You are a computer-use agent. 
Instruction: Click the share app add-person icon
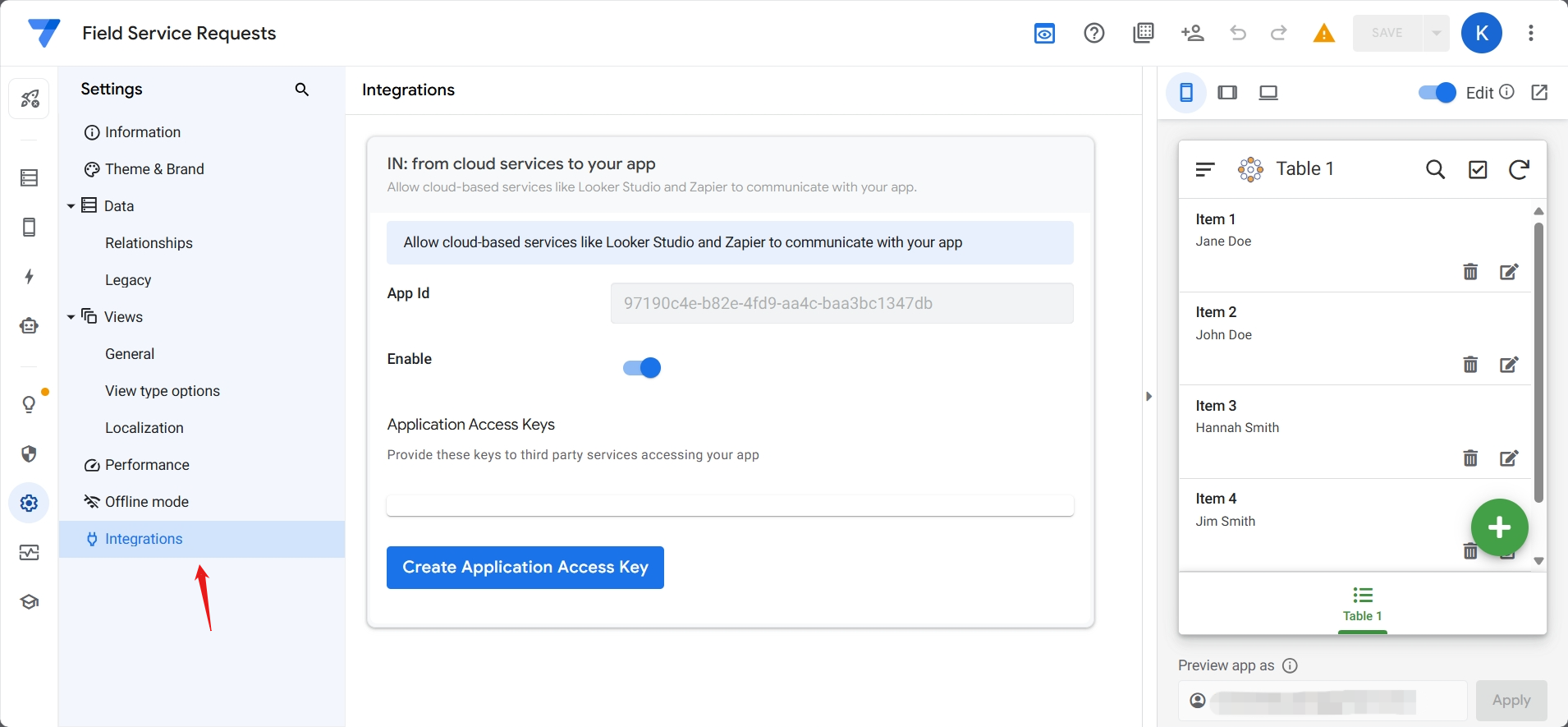pyautogui.click(x=1192, y=33)
